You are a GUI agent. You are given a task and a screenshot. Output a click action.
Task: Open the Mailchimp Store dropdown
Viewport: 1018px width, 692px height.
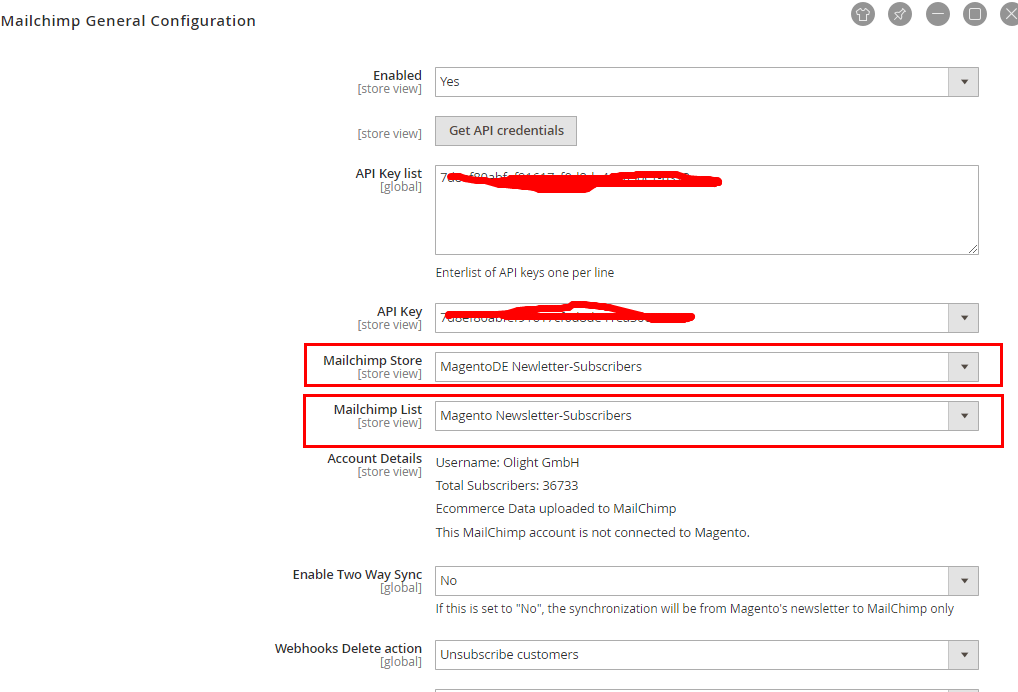[x=706, y=367]
